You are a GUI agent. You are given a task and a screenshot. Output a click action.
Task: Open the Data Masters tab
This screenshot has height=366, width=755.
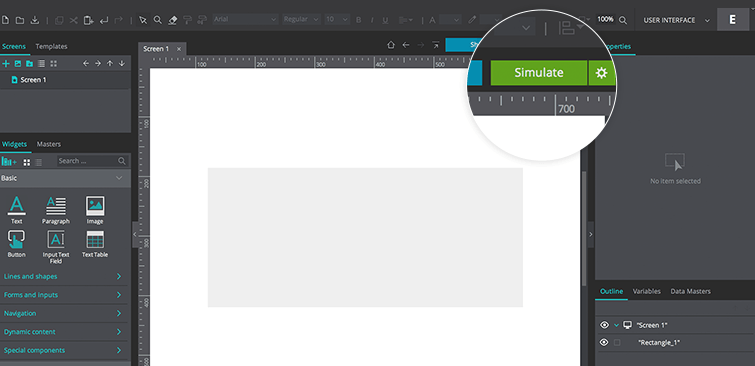[690, 291]
